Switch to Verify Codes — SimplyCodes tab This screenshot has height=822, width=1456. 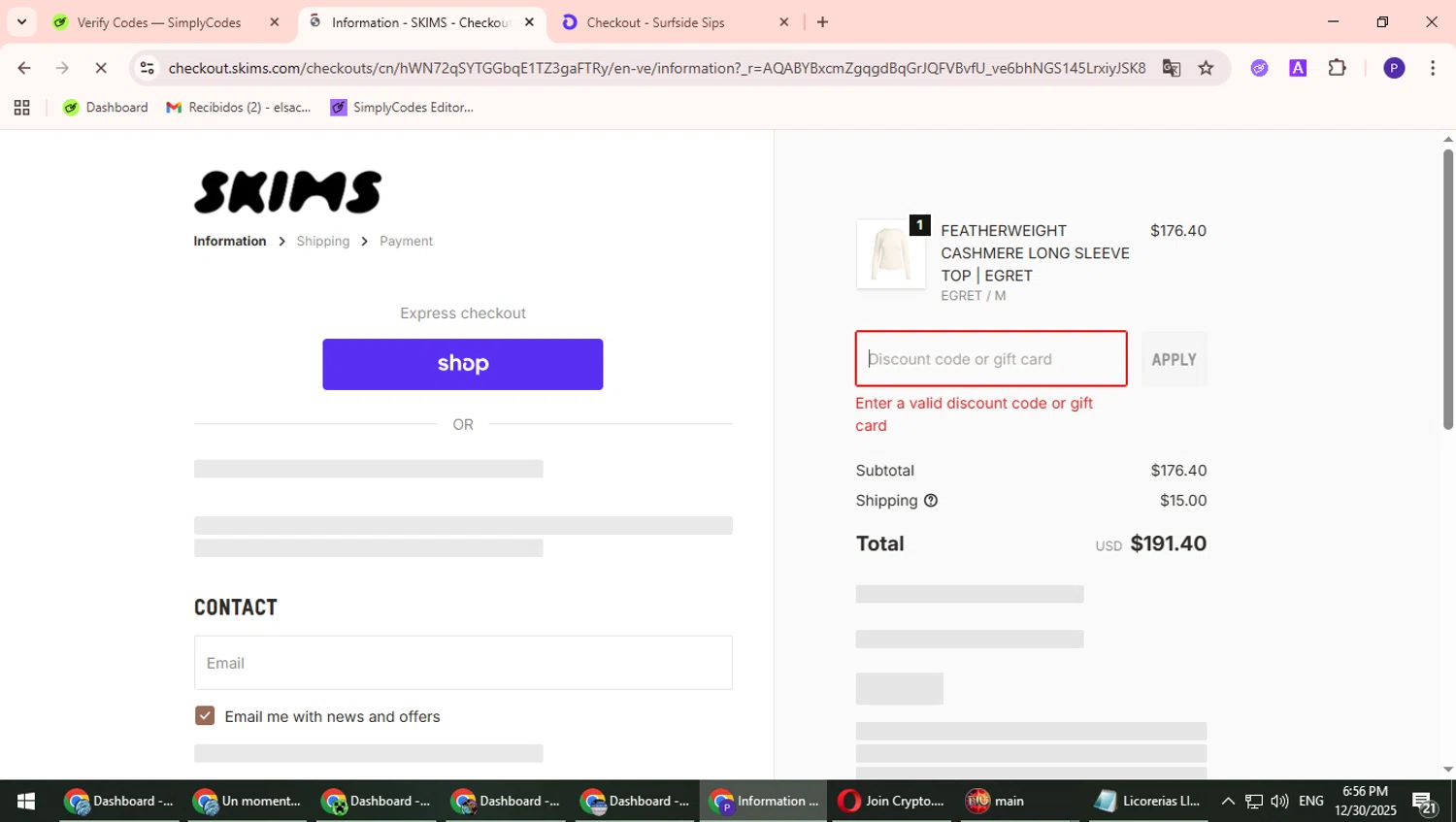(158, 22)
